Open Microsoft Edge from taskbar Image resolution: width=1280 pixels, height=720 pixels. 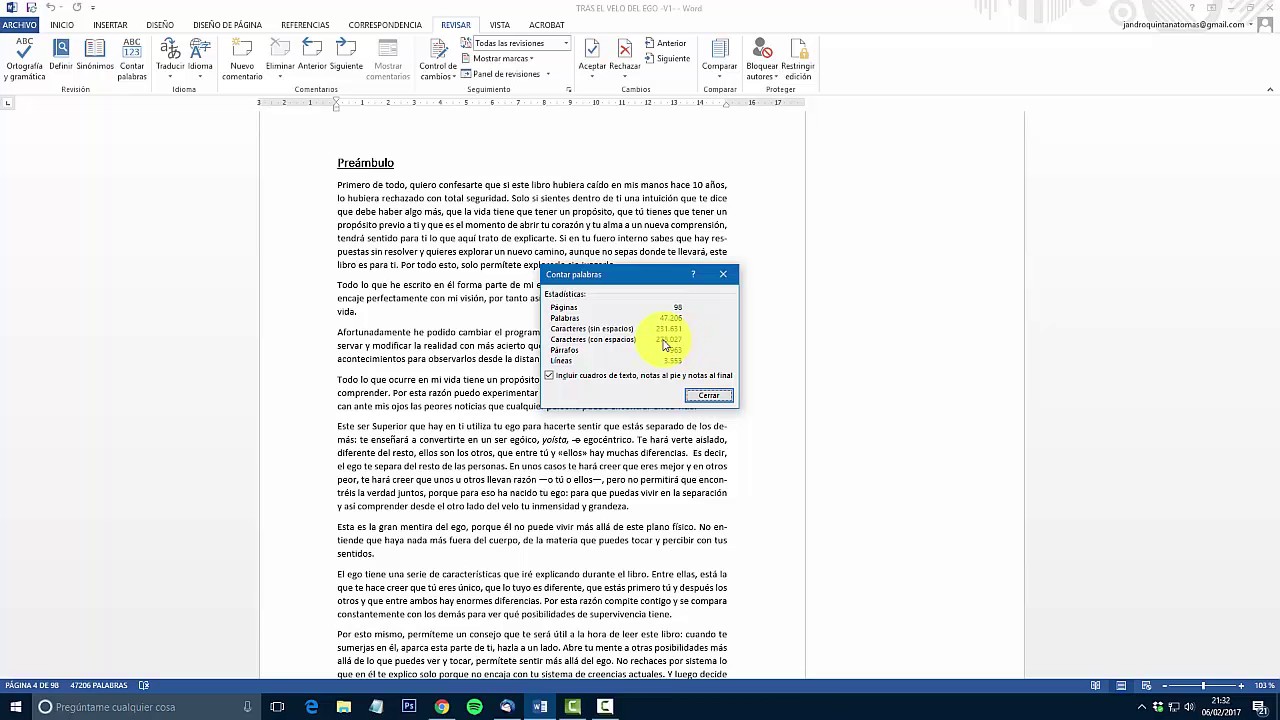(311, 707)
